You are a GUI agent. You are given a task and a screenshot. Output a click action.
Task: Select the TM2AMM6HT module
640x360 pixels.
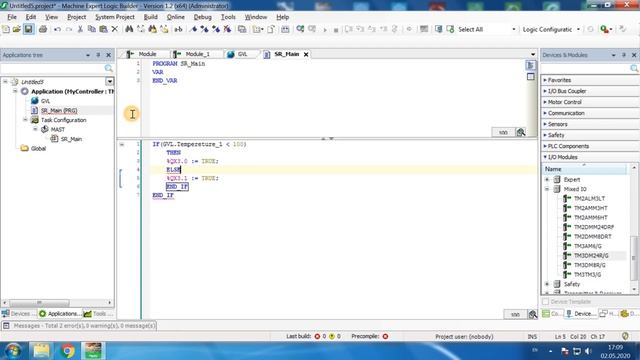tap(591, 218)
